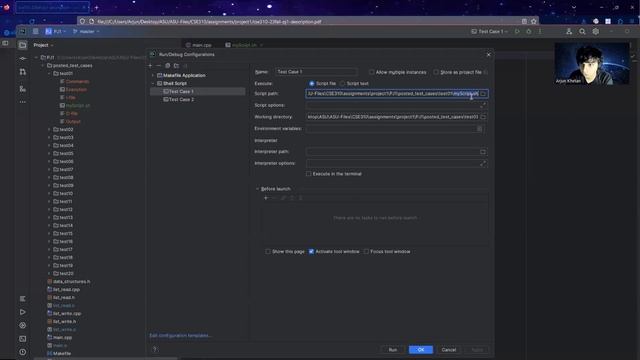
Task: Expand the Script options field icon
Action: tap(483, 105)
